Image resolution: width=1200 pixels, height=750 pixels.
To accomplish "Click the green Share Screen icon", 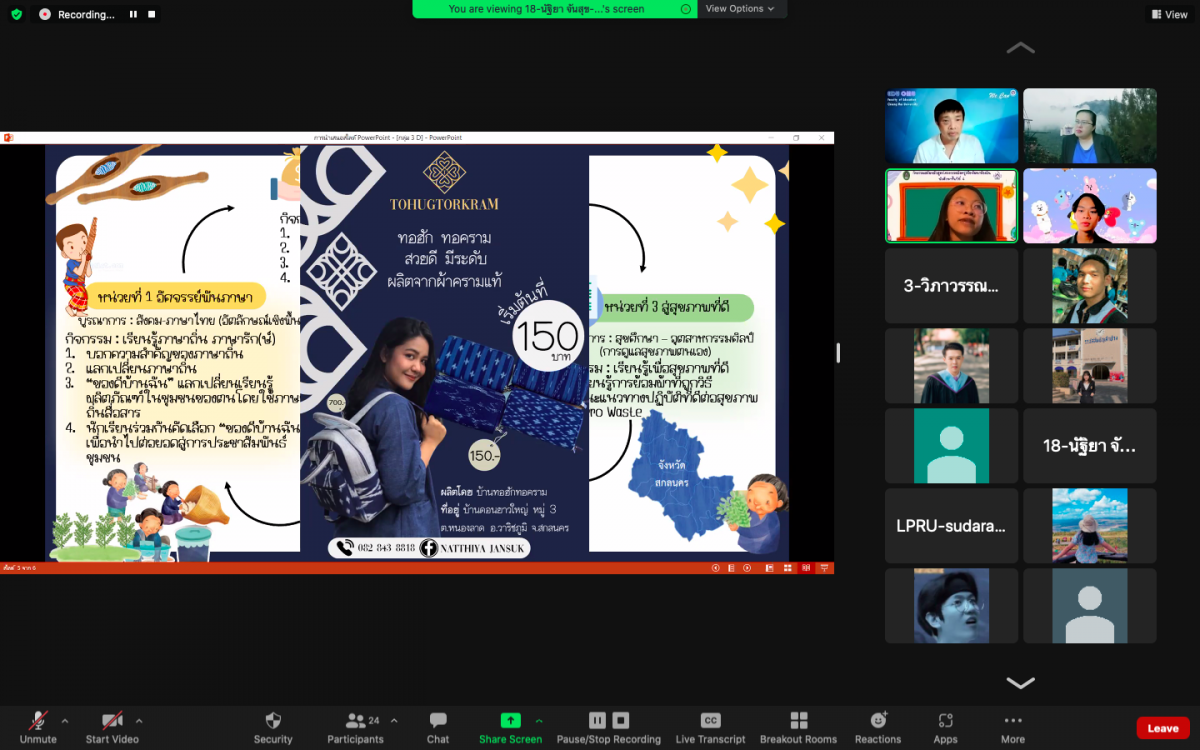I will pyautogui.click(x=510, y=720).
